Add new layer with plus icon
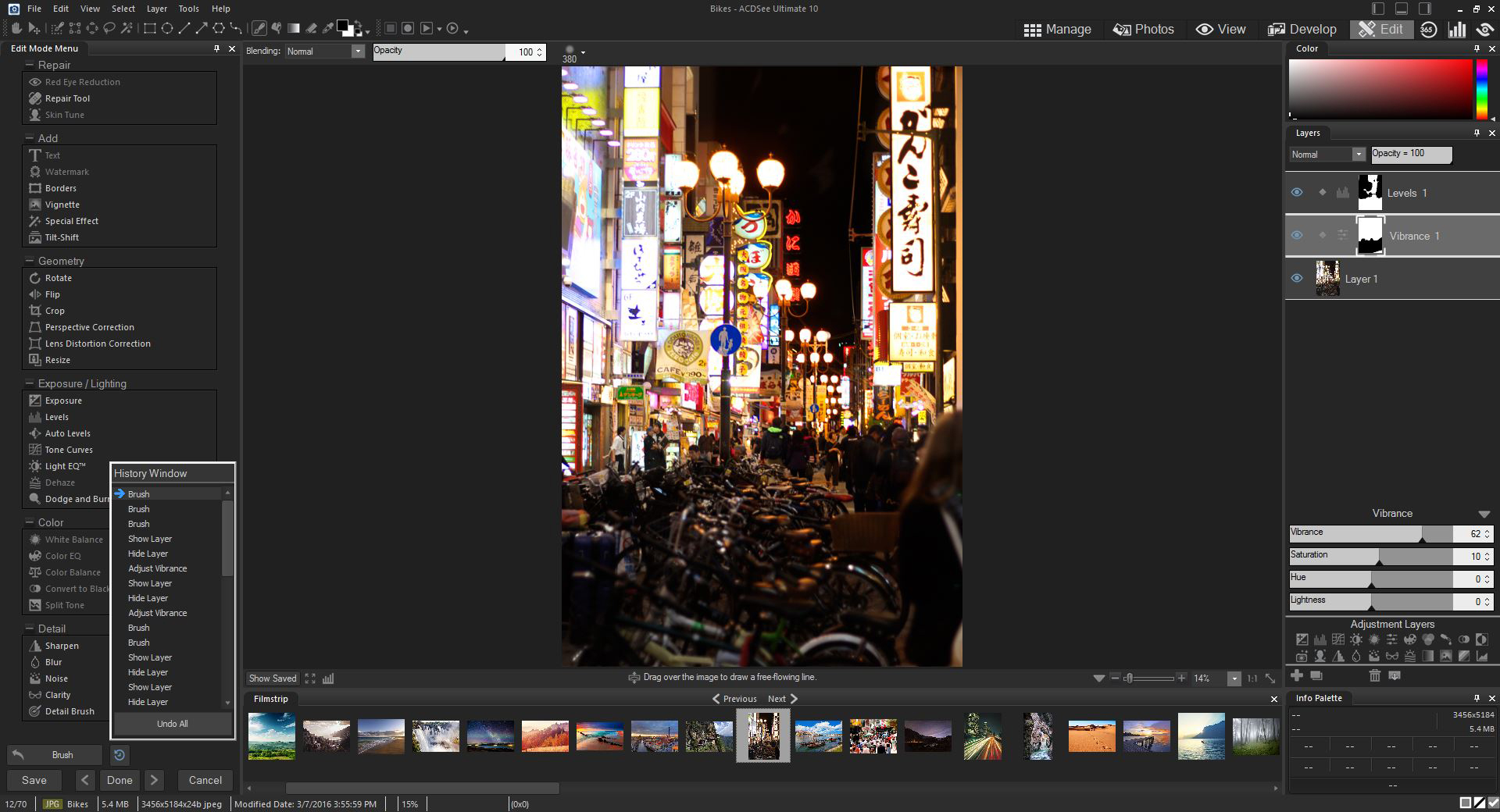This screenshot has height=812, width=1500. 1297,675
